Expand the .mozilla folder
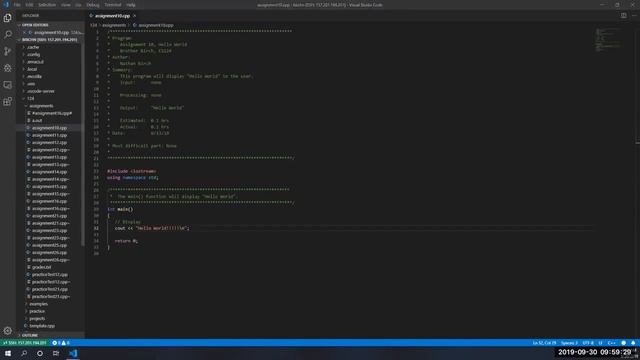Screen dimensions: 640x360 click(x=34, y=76)
